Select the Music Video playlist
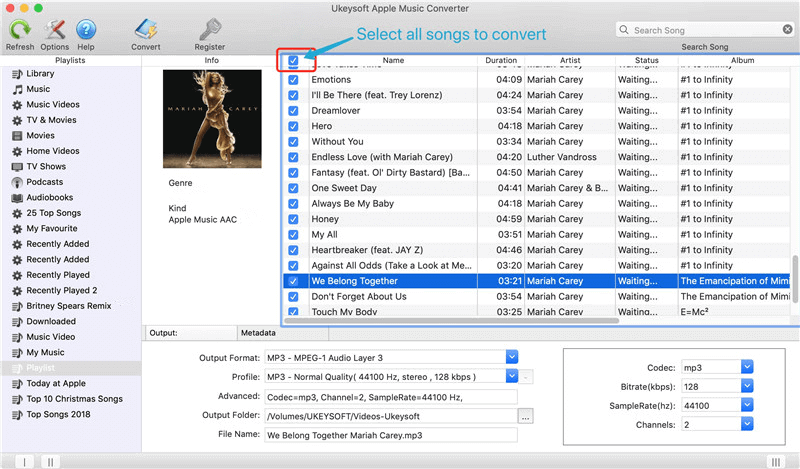This screenshot has height=469, width=800. 51,337
